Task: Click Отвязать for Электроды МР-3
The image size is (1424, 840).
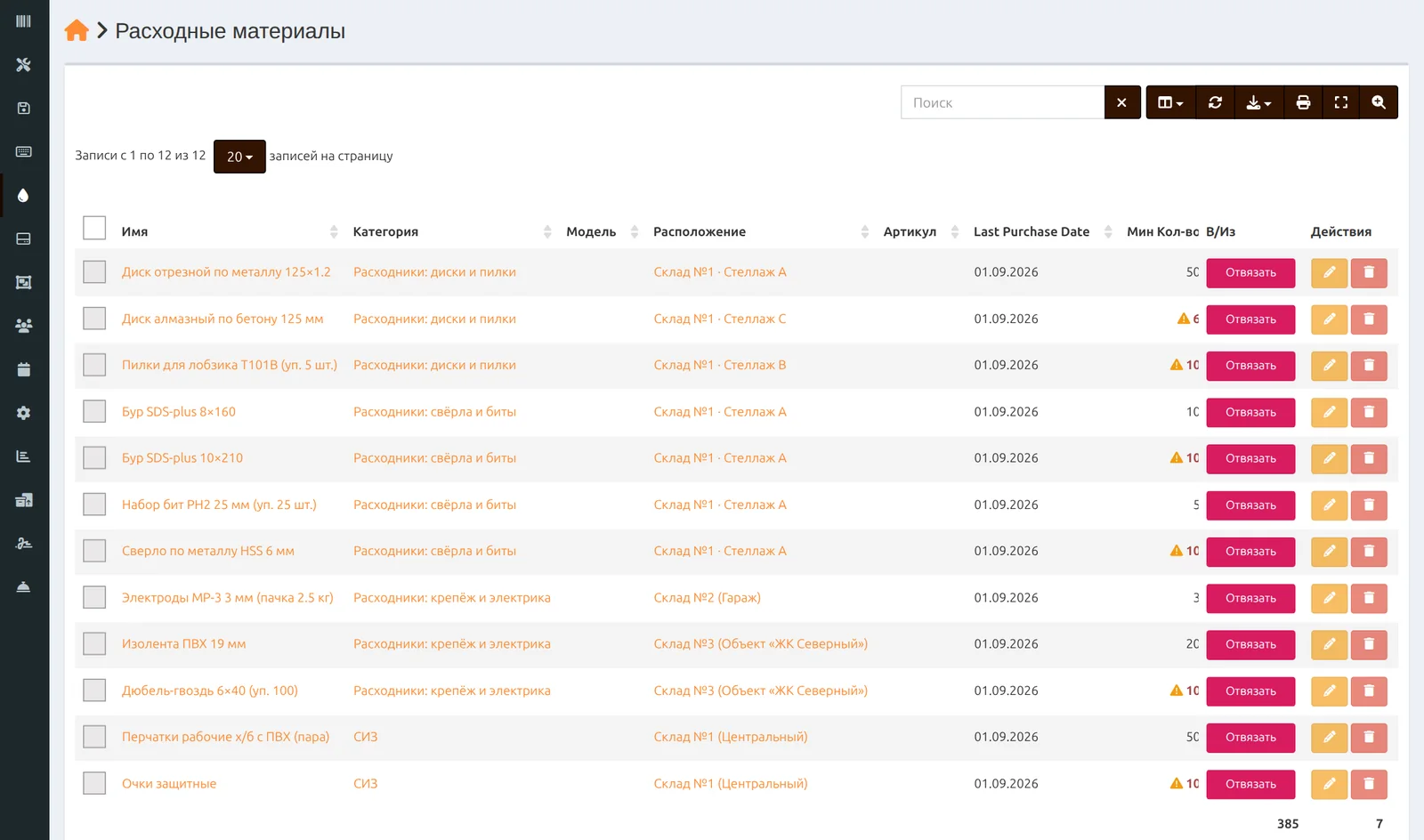Action: [1250, 598]
